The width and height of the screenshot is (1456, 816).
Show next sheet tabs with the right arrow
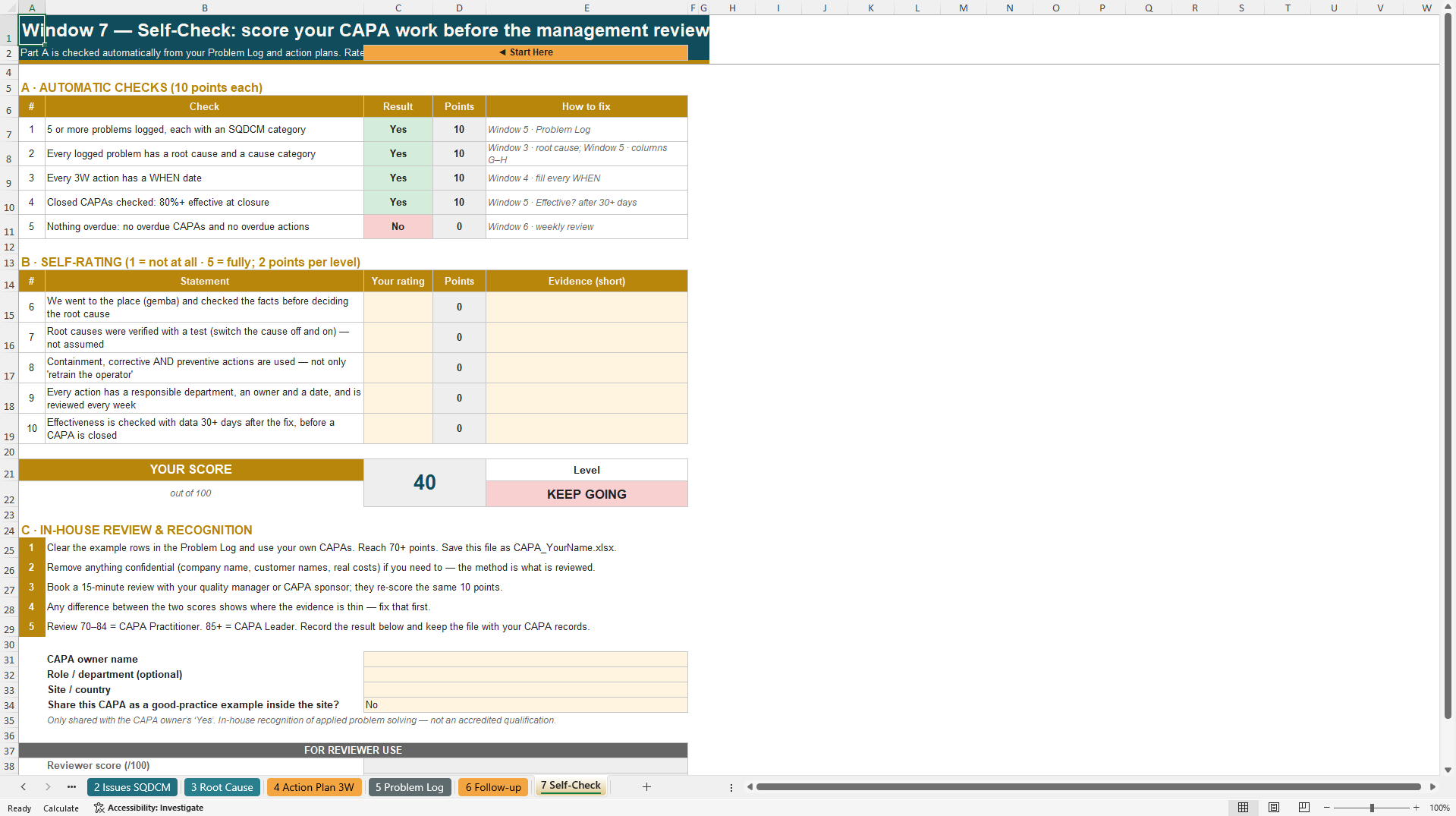pos(48,787)
